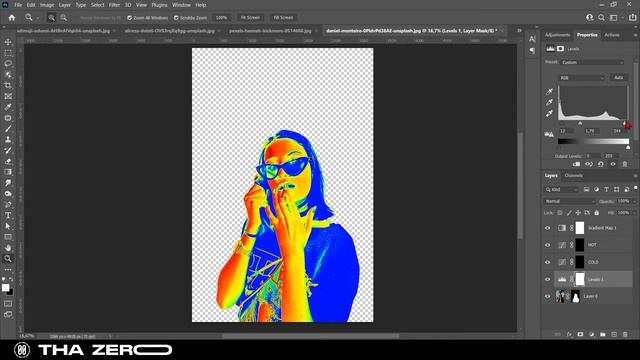Click the 100% zoom button
Screen dimensions: 640x360
pyautogui.click(x=221, y=18)
